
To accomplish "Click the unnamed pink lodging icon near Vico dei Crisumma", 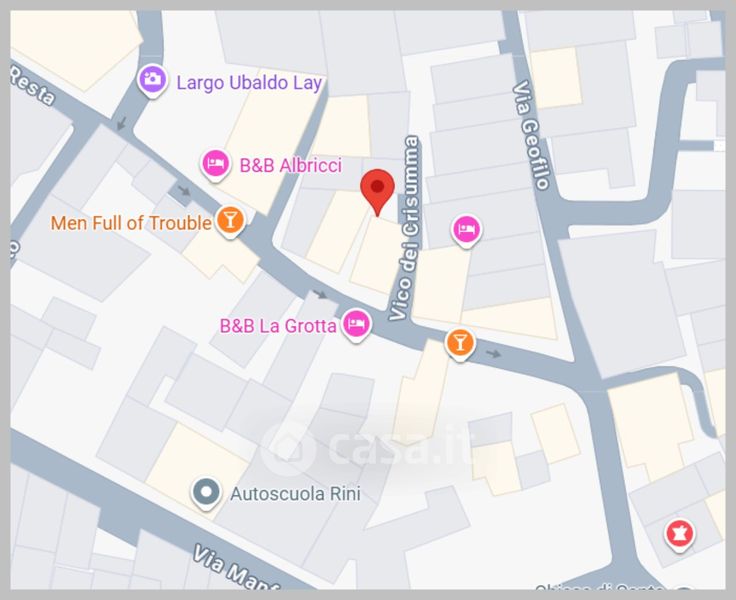I will 466,231.
